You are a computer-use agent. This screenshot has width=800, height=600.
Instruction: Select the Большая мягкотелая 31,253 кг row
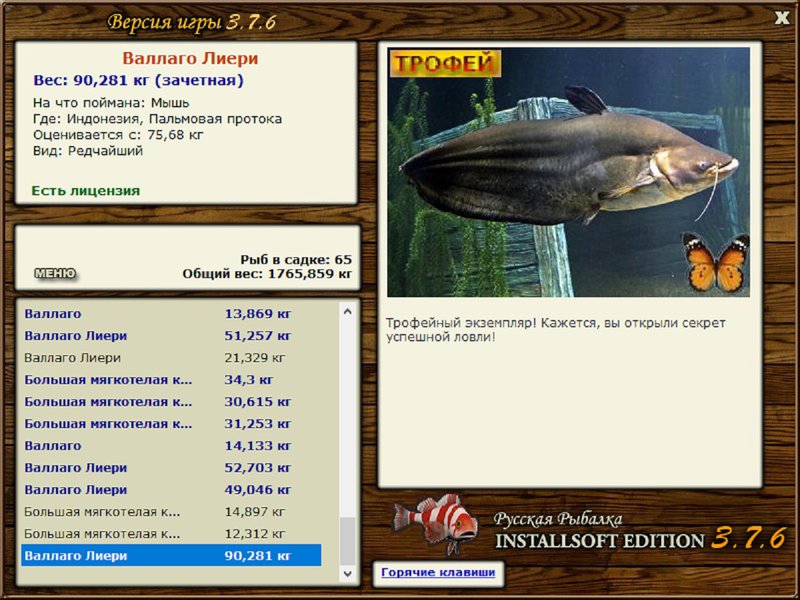tap(171, 423)
